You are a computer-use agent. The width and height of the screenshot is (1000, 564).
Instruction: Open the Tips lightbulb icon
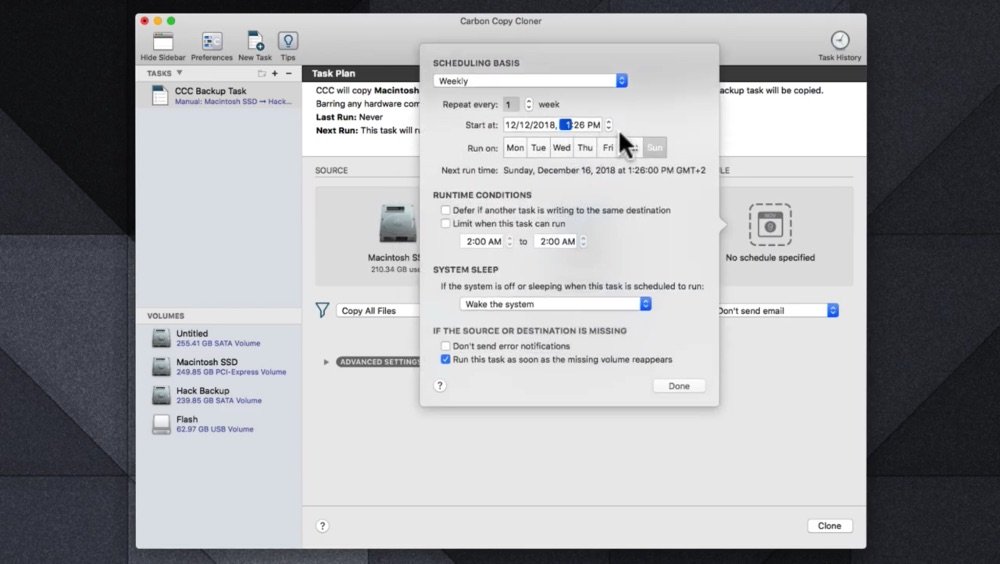[x=288, y=42]
